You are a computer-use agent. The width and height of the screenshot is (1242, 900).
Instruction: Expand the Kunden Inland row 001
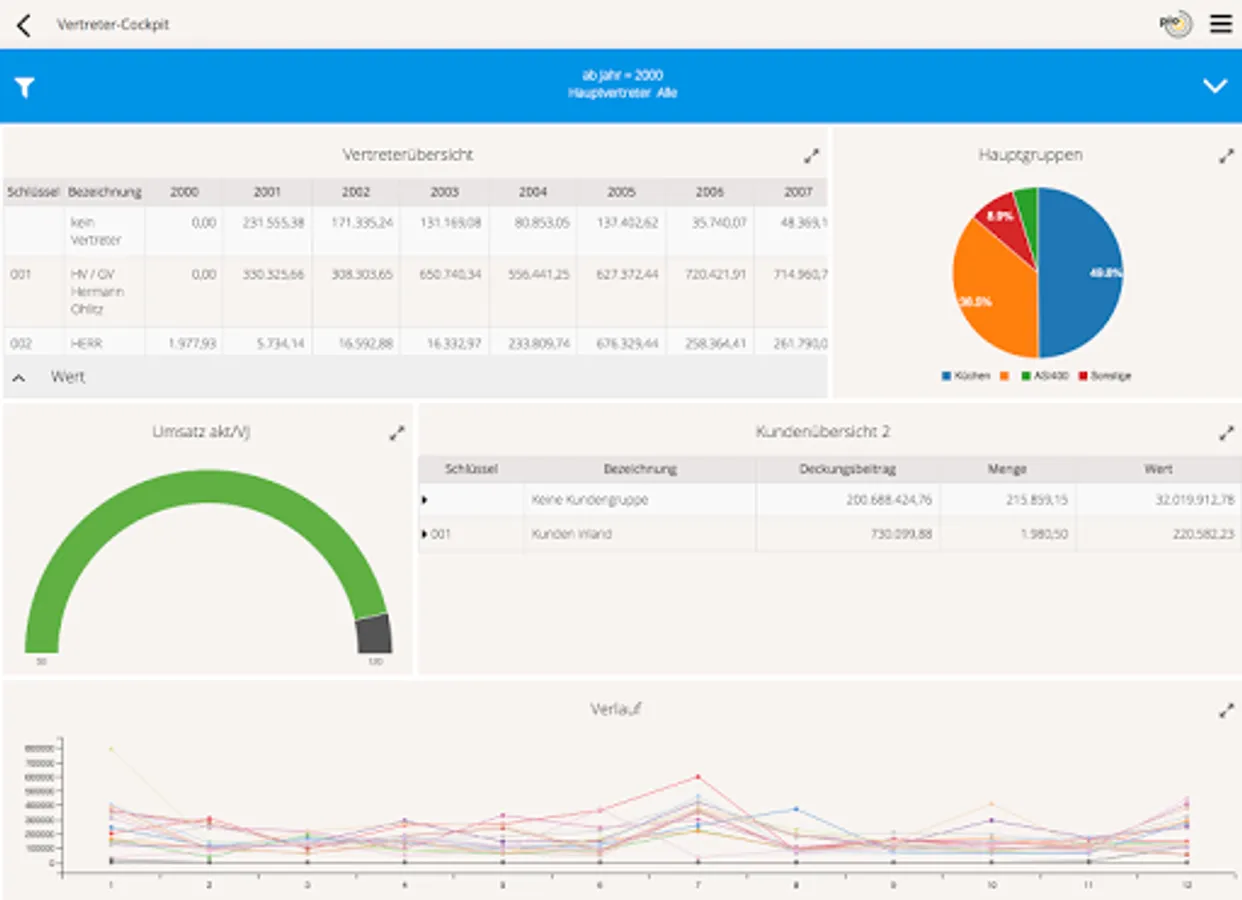(x=422, y=534)
